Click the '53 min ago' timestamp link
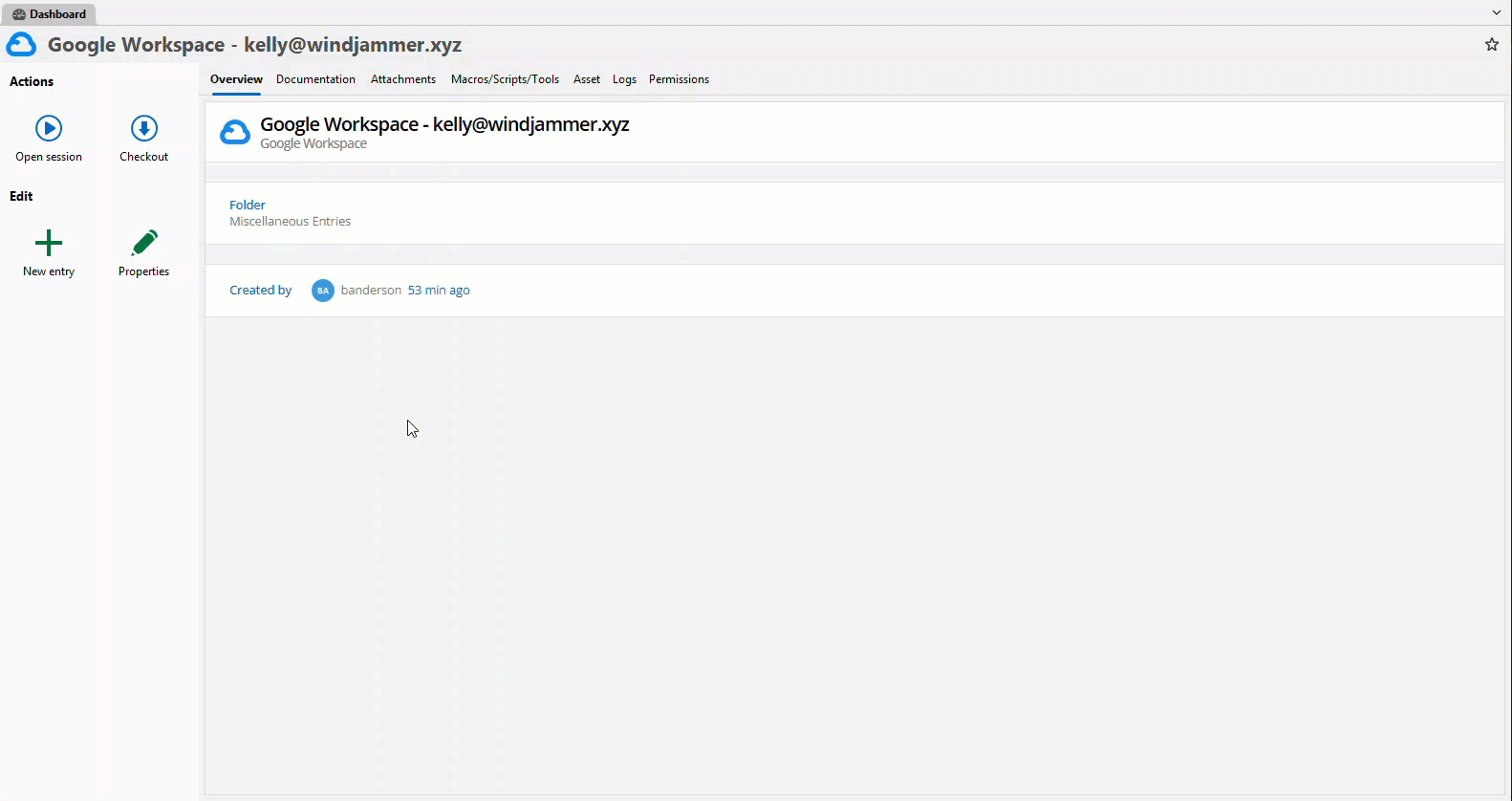The height and width of the screenshot is (801, 1512). tap(439, 291)
